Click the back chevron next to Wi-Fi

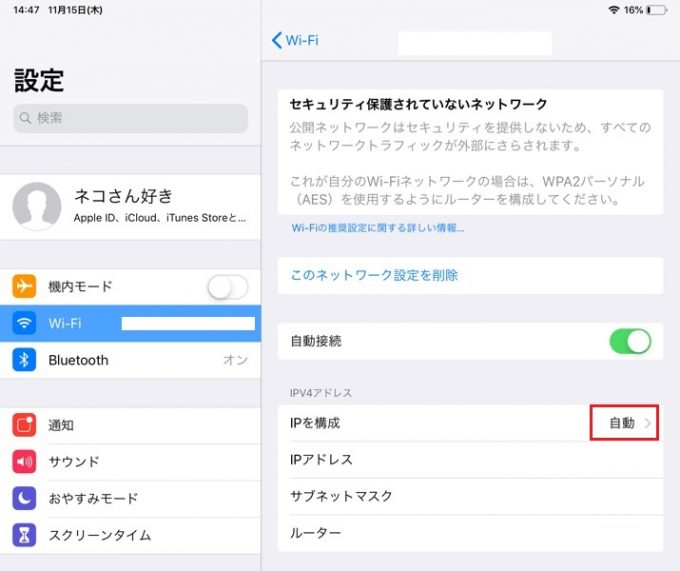pos(277,40)
